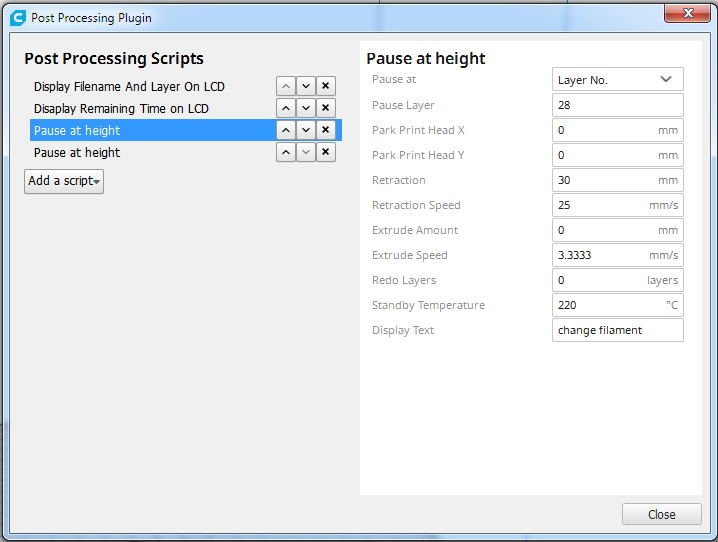Edit the Retraction distance field
The image size is (718, 542).
click(x=600, y=180)
